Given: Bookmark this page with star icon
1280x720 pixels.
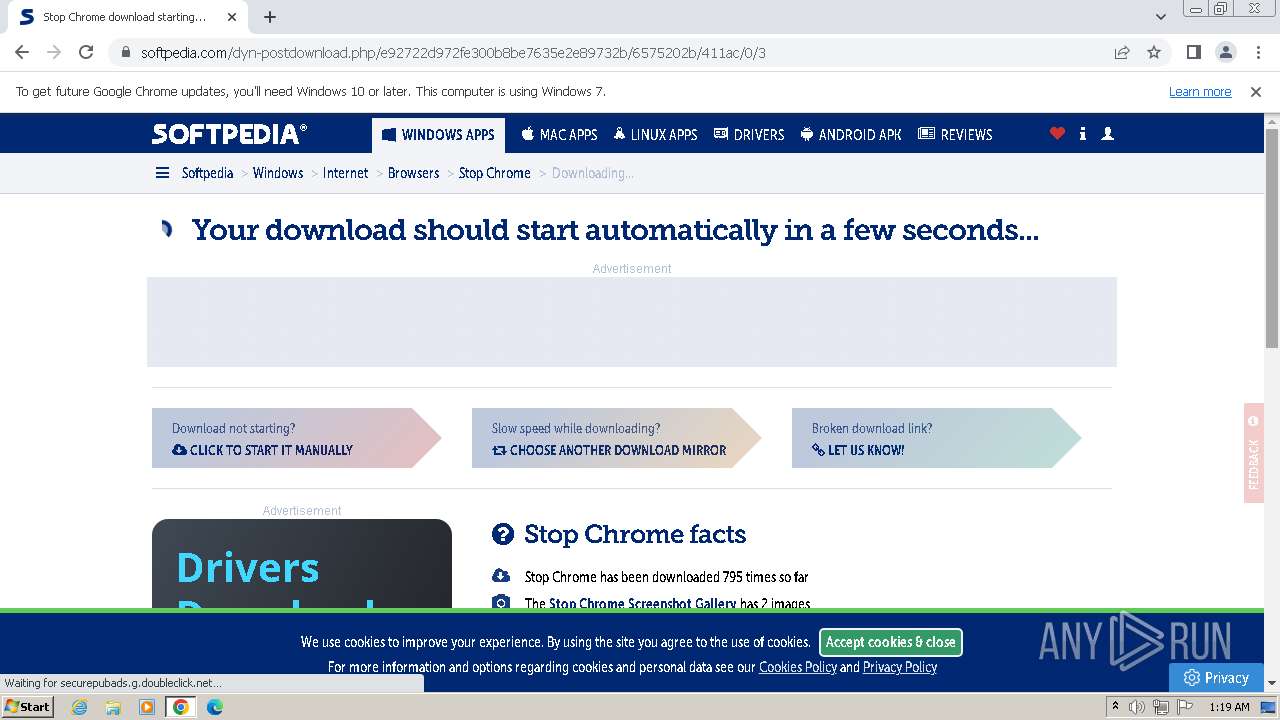Looking at the screenshot, I should click(x=1154, y=52).
